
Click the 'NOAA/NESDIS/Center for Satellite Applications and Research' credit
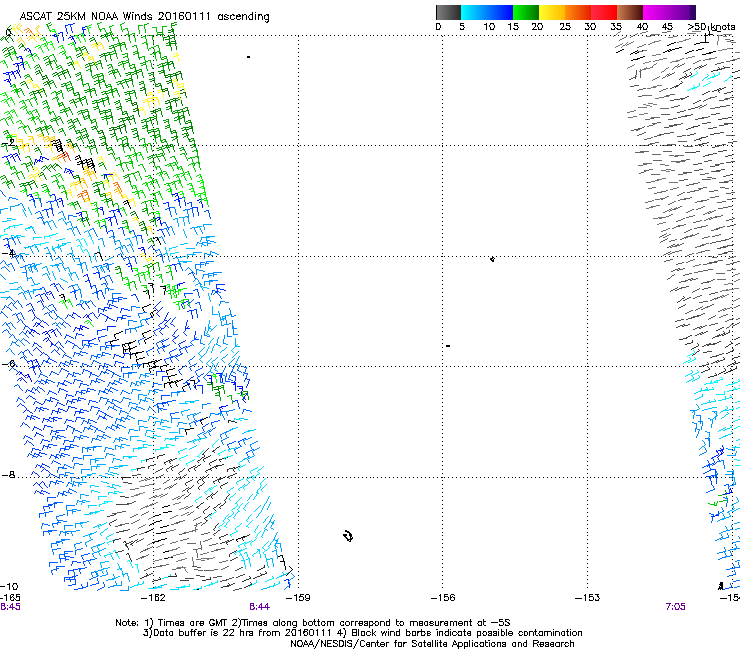click(x=432, y=644)
